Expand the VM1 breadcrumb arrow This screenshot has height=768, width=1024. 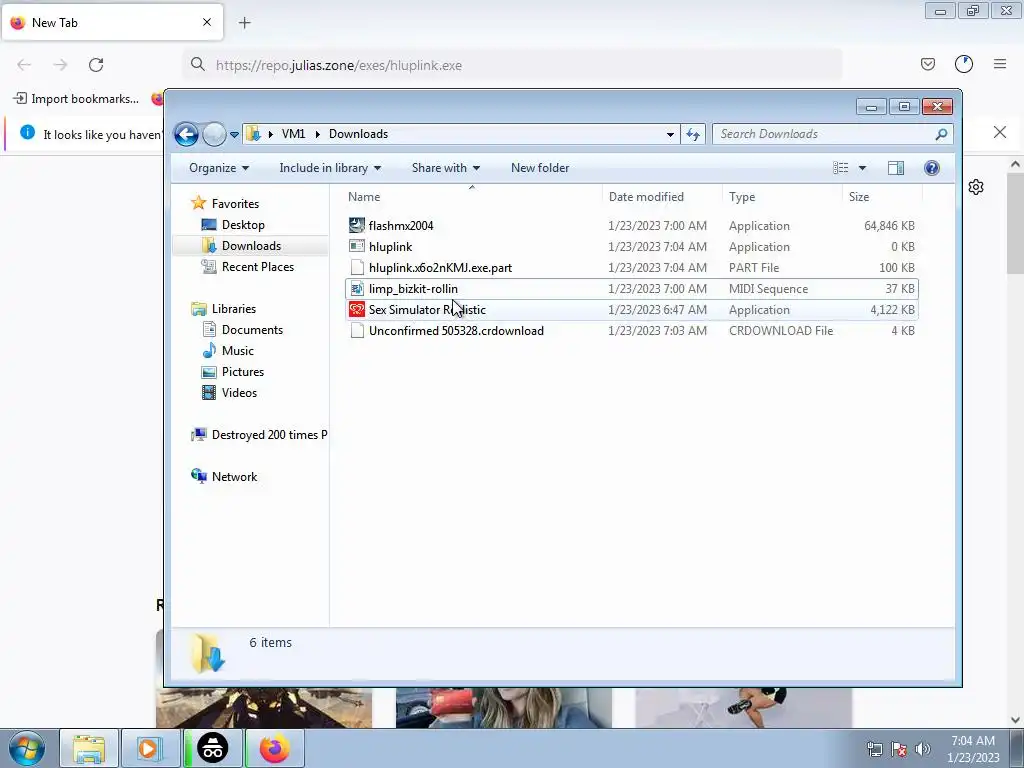(x=317, y=134)
